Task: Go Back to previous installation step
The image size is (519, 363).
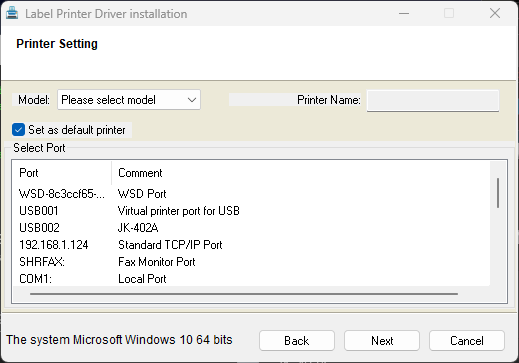Action: pyautogui.click(x=297, y=341)
